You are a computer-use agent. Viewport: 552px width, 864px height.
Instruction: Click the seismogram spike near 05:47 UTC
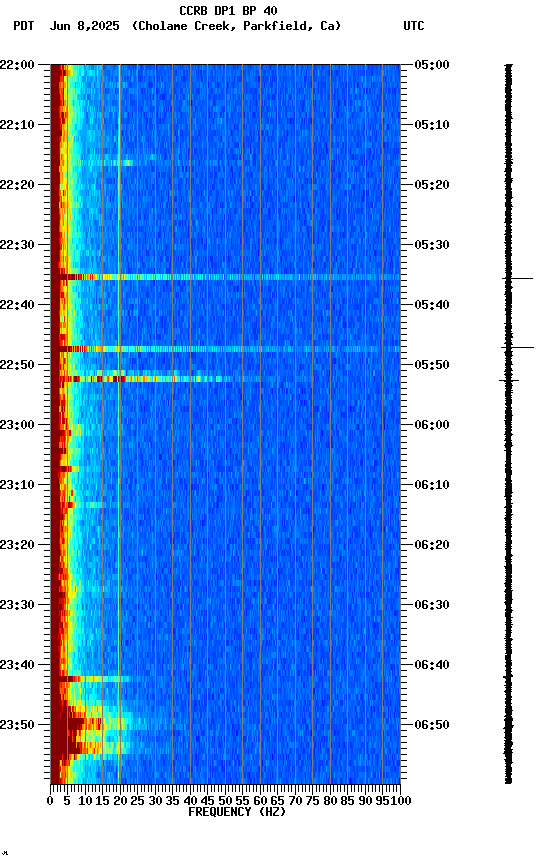point(517,348)
